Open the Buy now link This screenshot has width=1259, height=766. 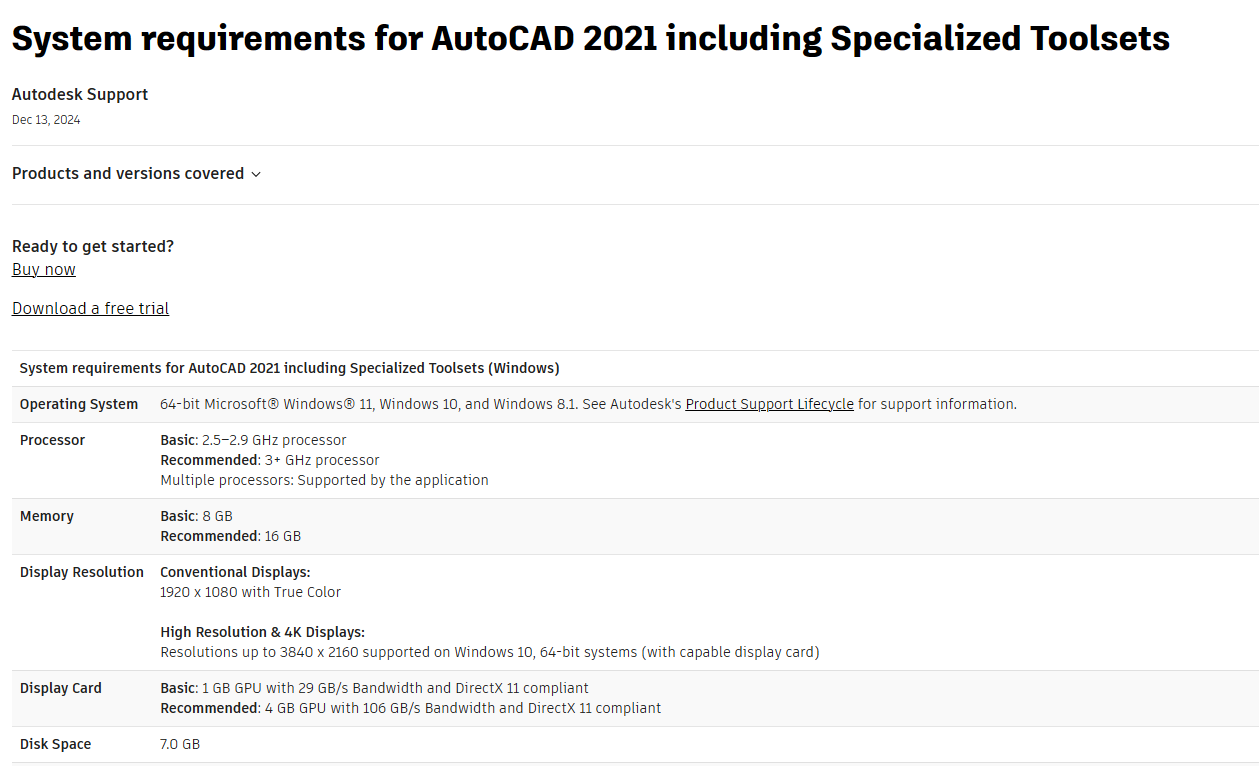point(44,270)
